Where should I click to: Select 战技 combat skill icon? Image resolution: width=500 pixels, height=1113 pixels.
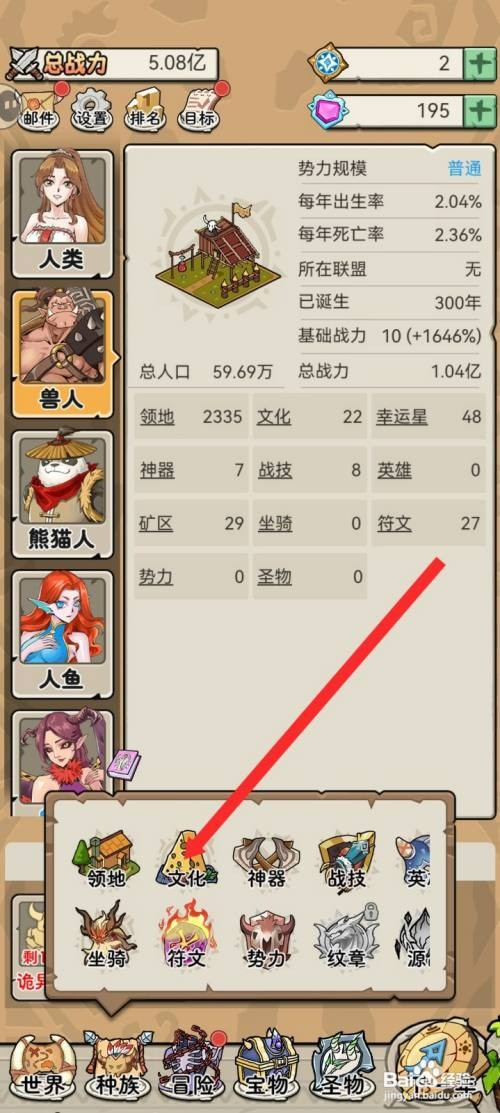(346, 860)
